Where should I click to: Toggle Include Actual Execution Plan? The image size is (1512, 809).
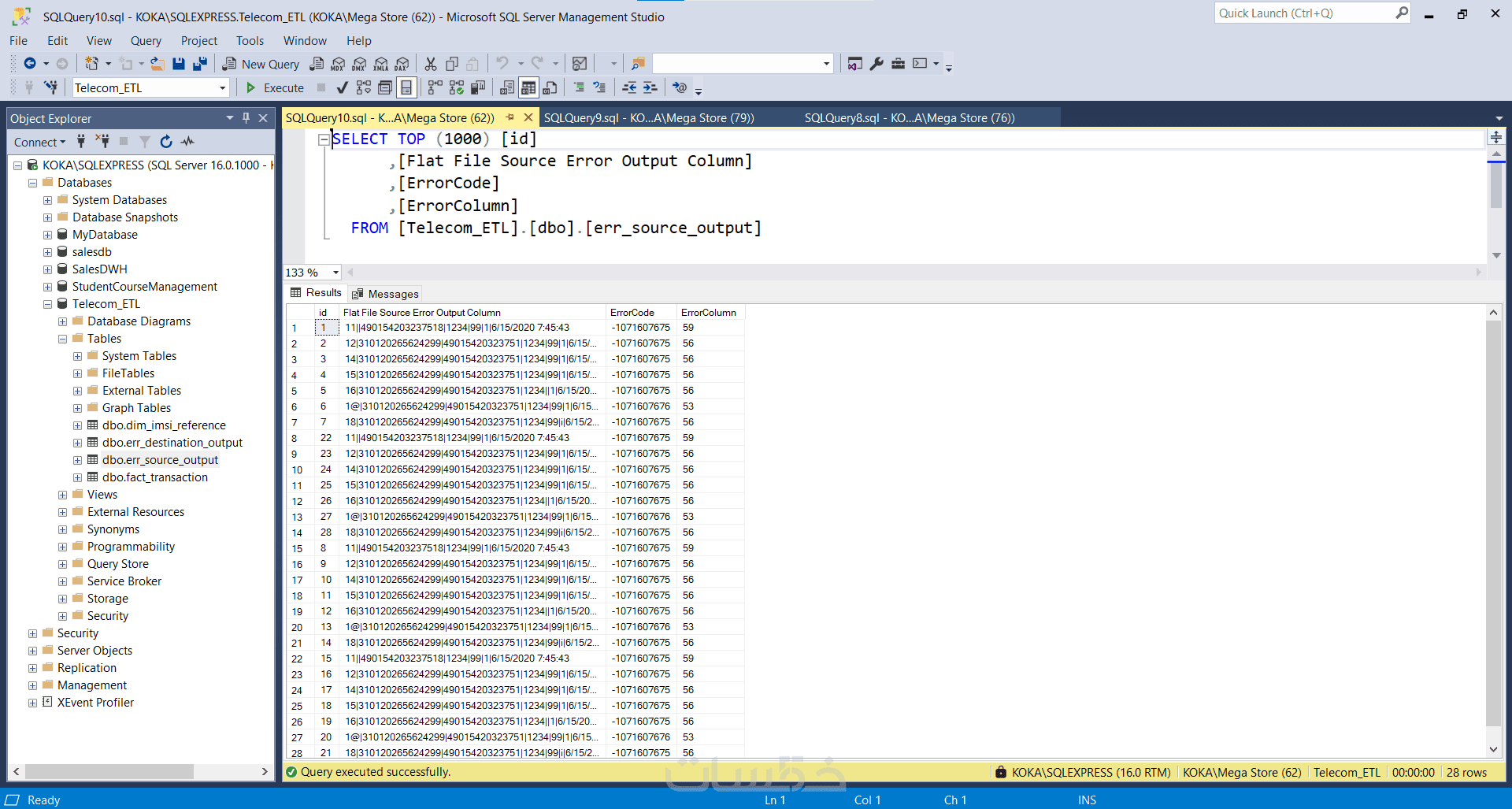(435, 87)
